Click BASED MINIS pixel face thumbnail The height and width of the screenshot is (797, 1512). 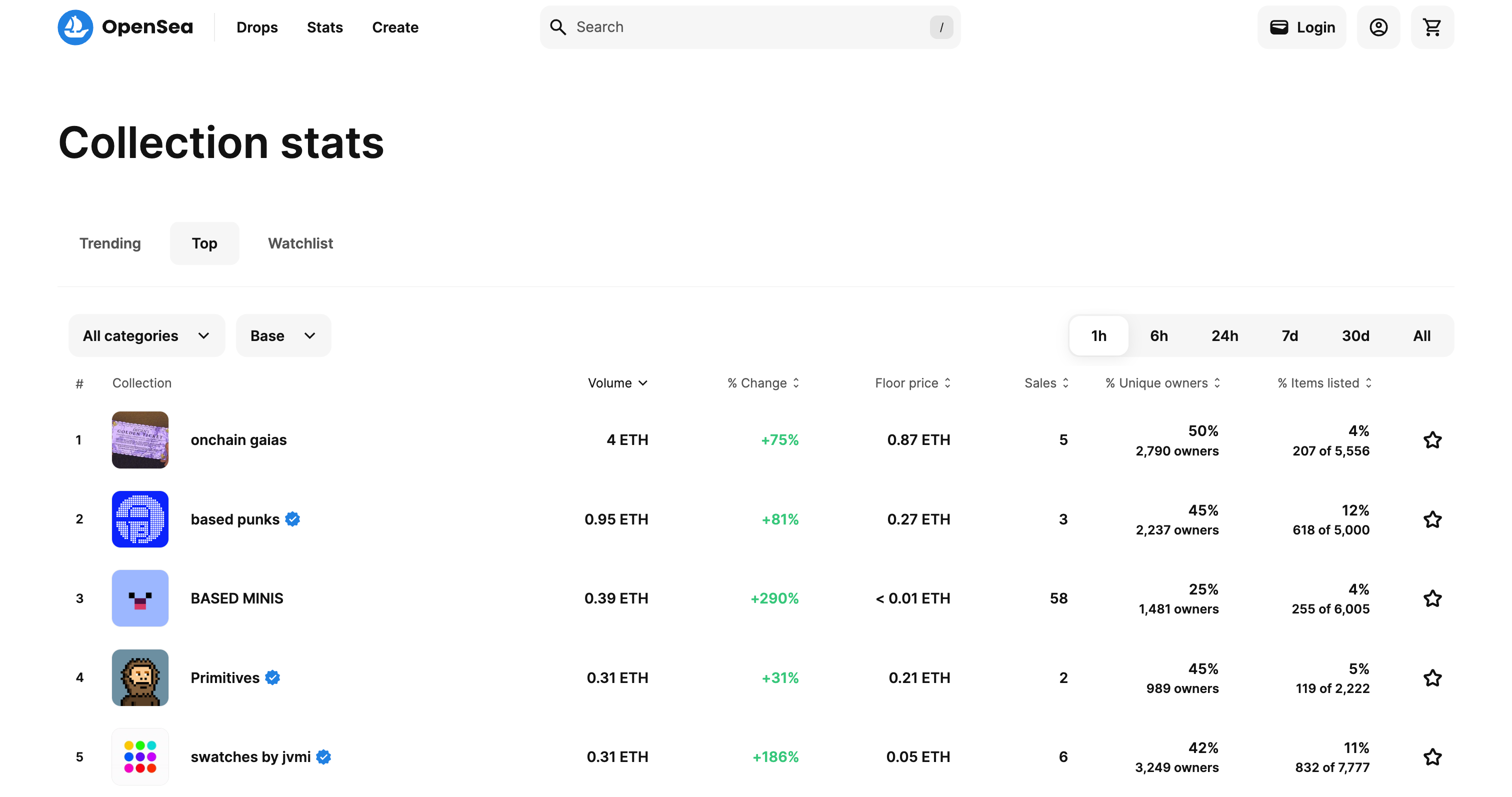click(140, 598)
